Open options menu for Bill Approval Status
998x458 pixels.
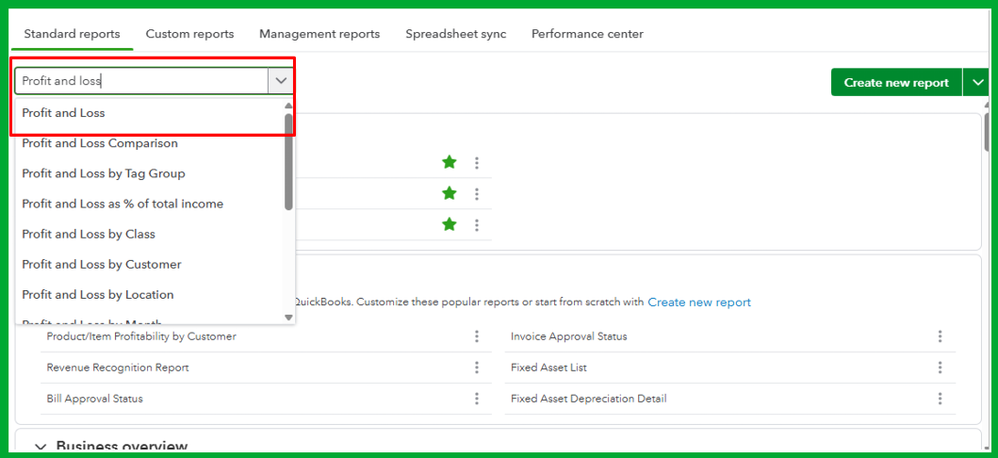pos(477,399)
